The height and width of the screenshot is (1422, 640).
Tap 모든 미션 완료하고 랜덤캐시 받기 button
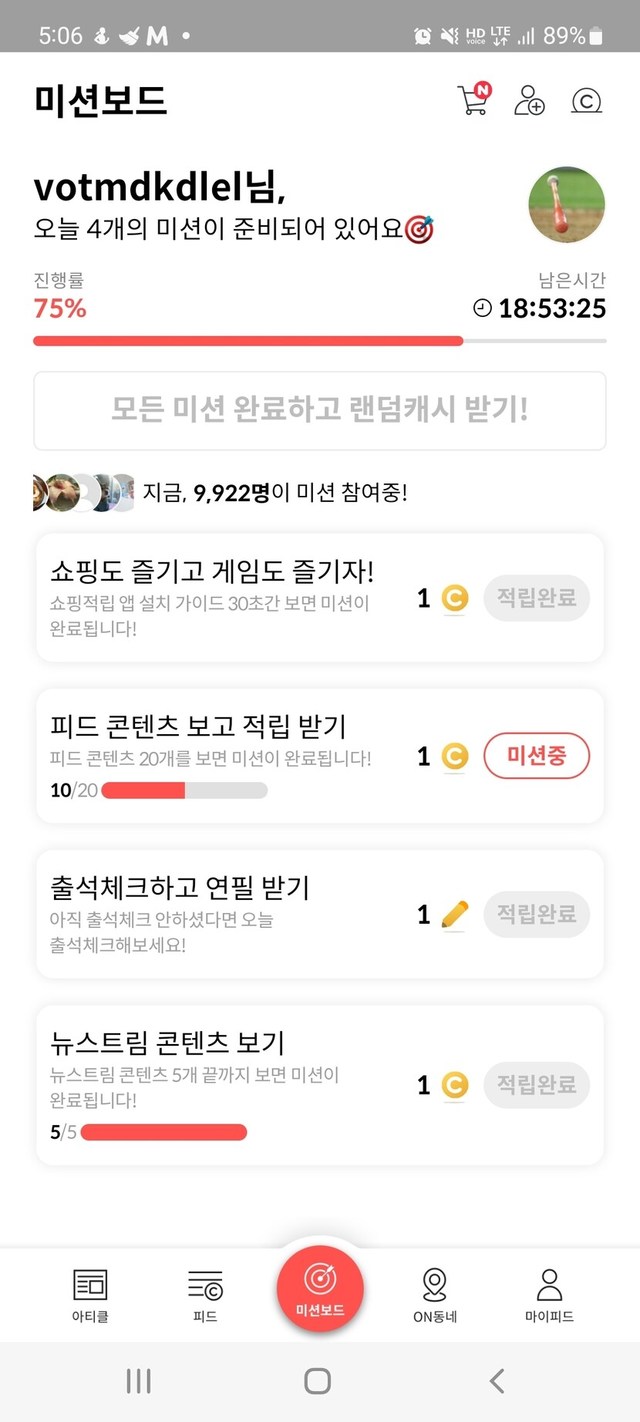click(320, 410)
